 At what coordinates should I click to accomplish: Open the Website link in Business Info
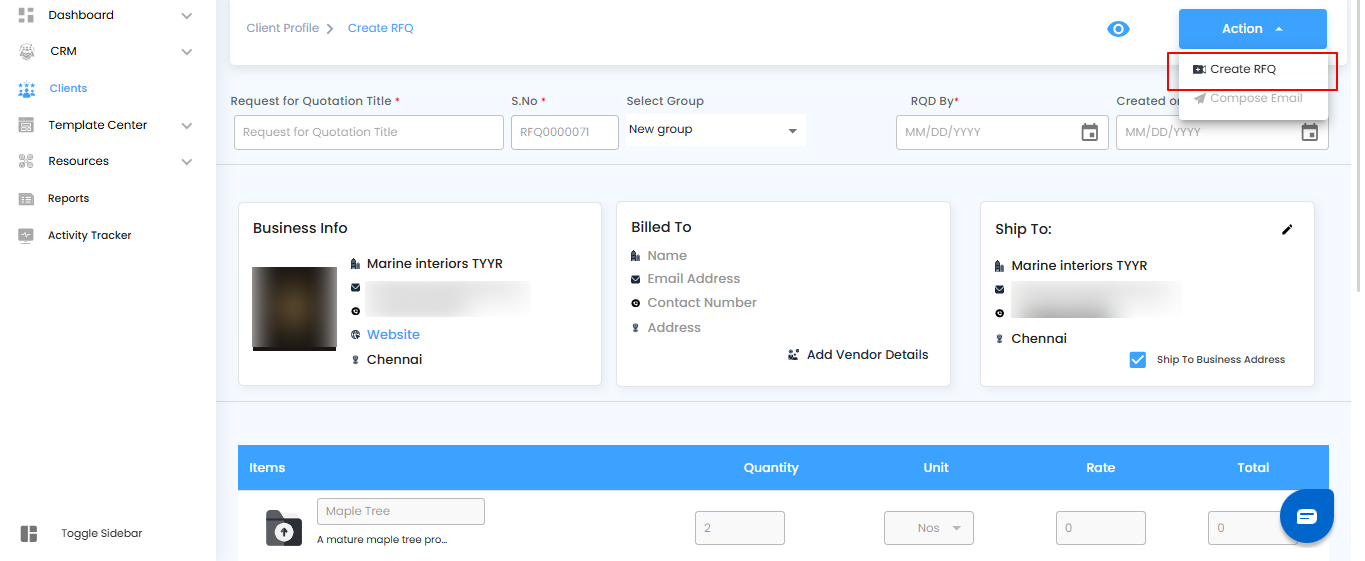[x=393, y=335]
